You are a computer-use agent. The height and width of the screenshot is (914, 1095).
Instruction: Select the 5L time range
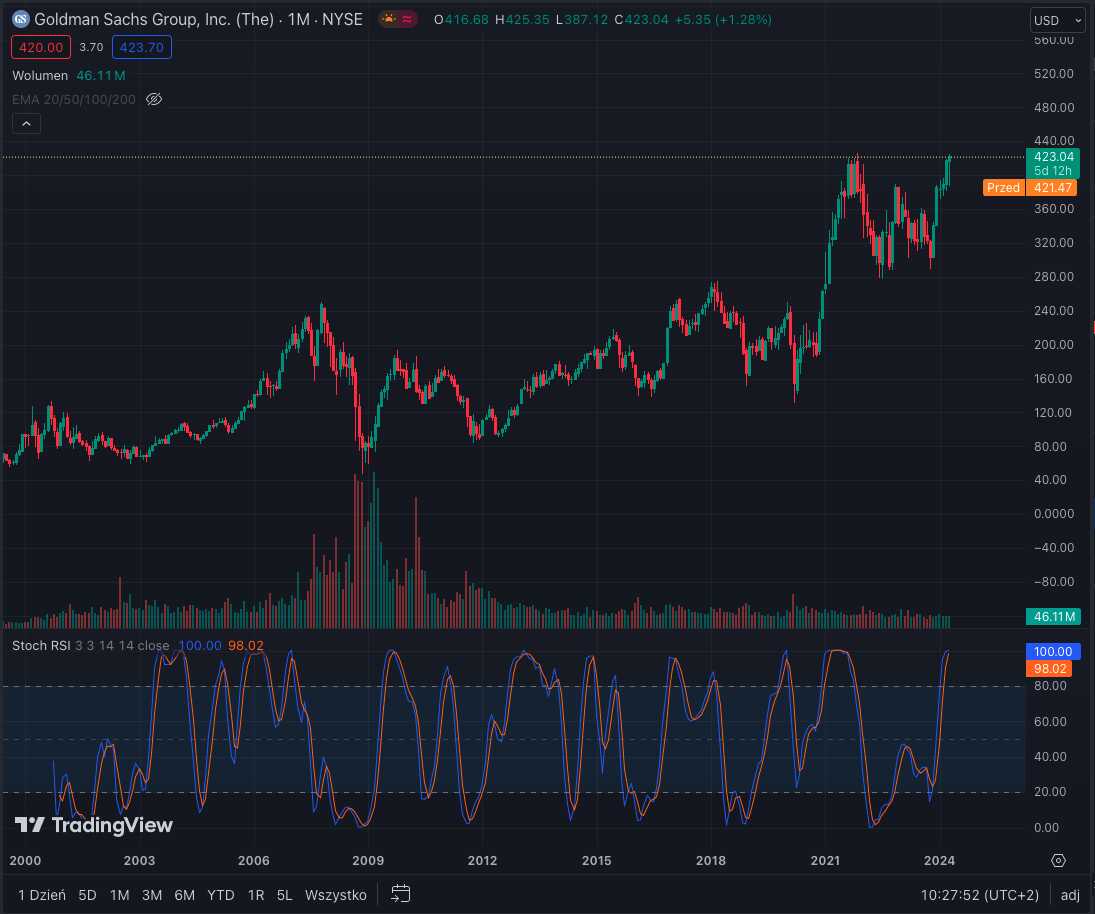[284, 894]
